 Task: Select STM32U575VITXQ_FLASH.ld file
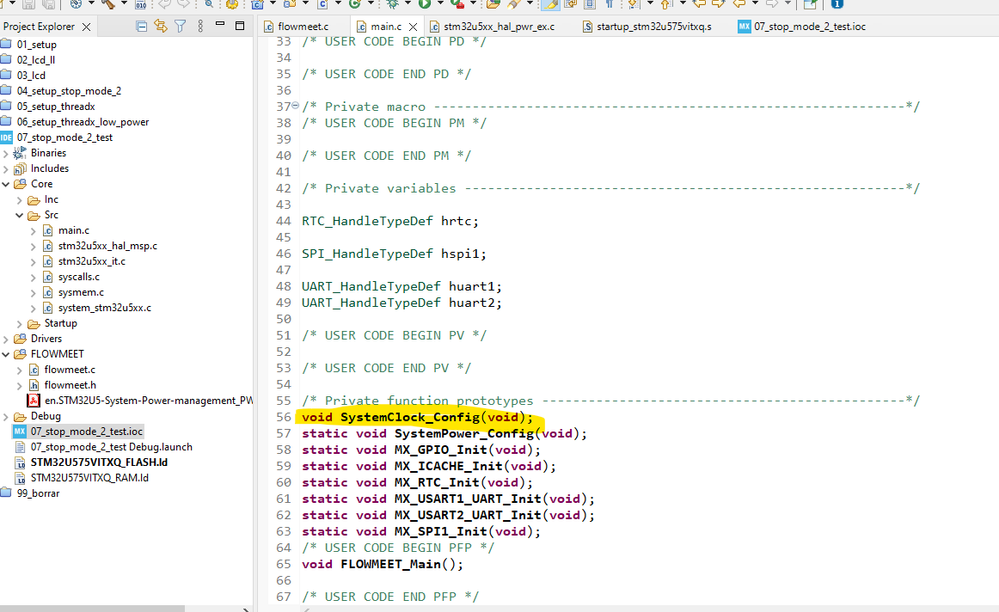(99, 462)
